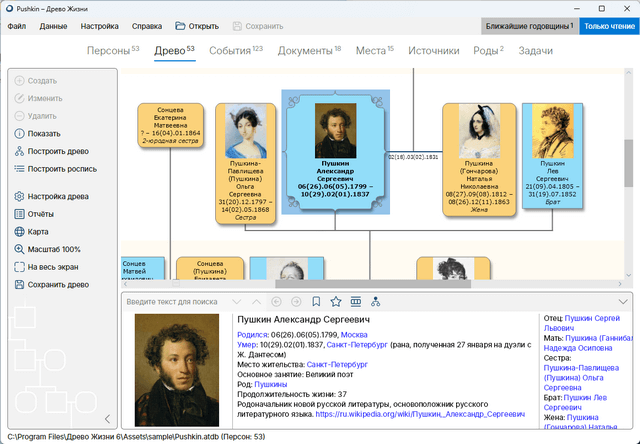The width and height of the screenshot is (640, 444).
Task: Click the tree structure icon in search bar
Action: [x=375, y=301]
